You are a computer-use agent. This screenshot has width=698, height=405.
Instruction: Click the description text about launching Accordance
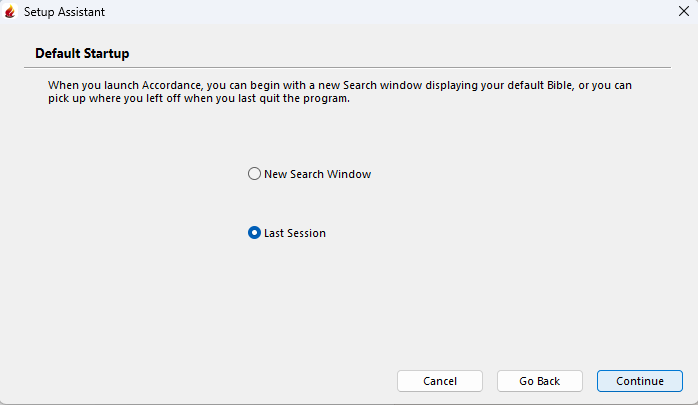340,86
